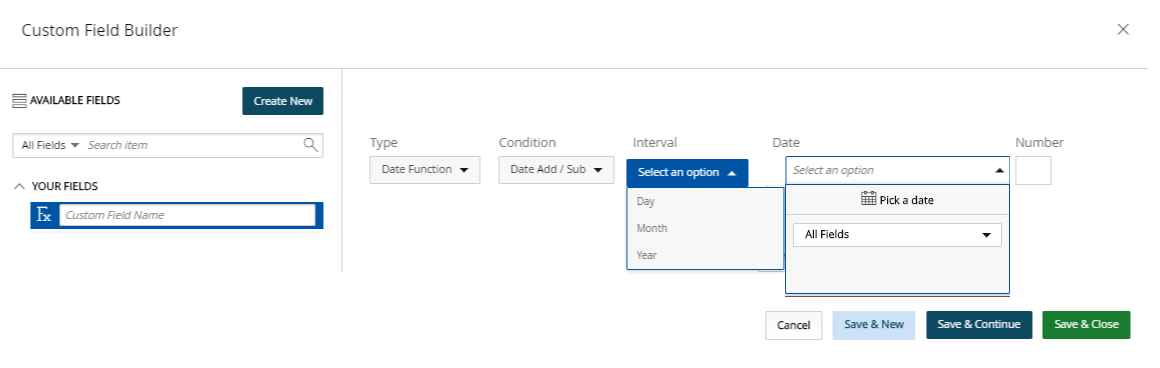Click the Available Fields list icon
1160x368 pixels.
coord(19,101)
